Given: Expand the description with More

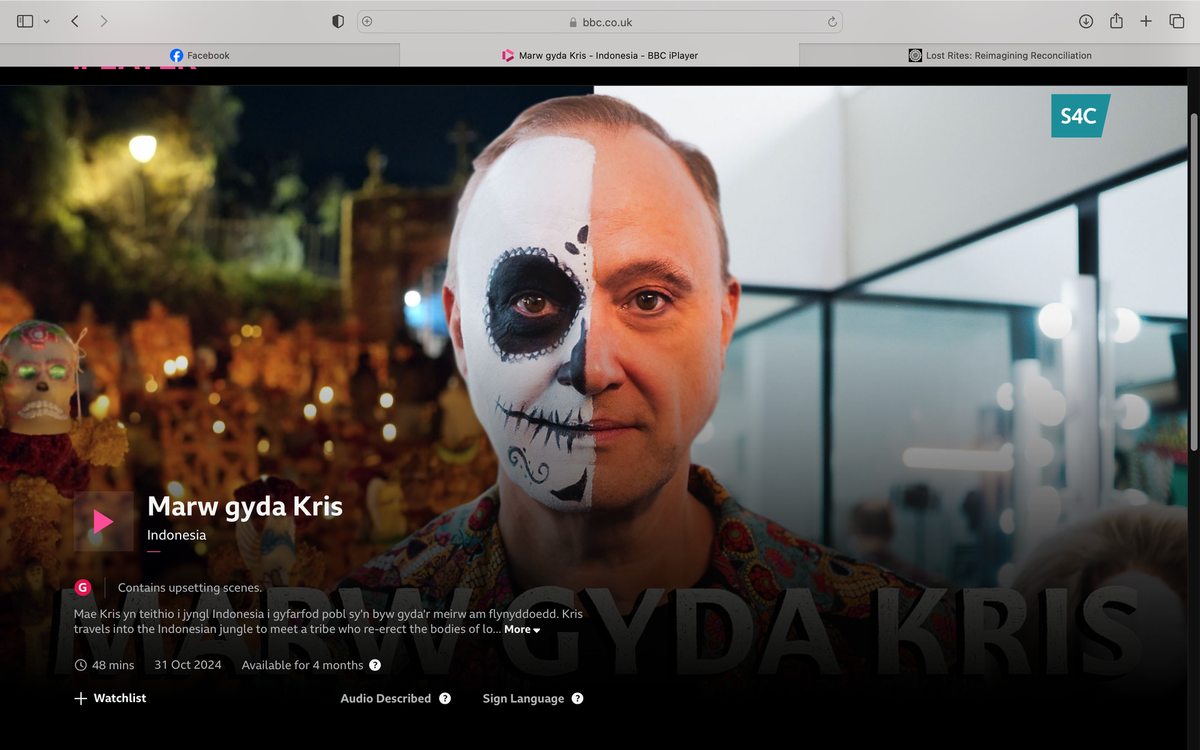Looking at the screenshot, I should [522, 629].
